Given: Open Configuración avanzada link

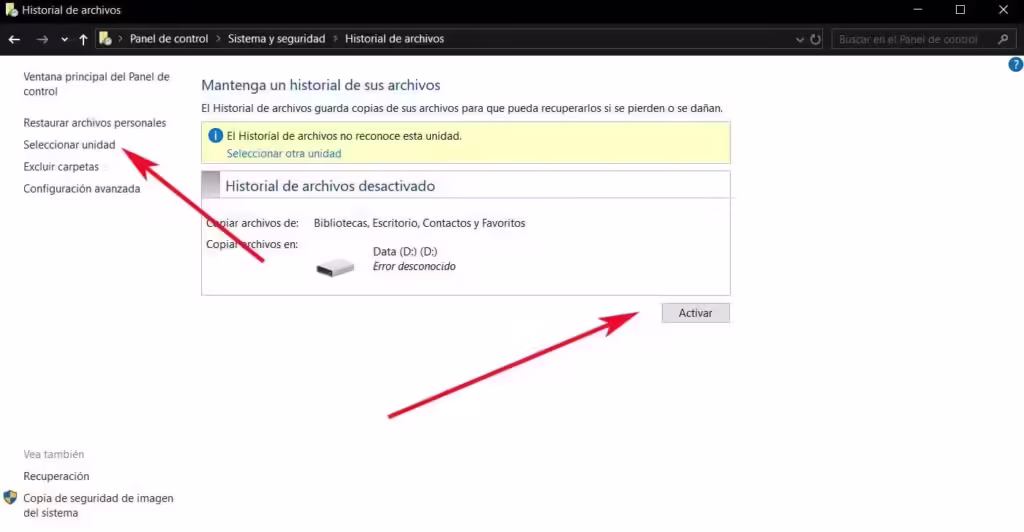Looking at the screenshot, I should [x=82, y=189].
